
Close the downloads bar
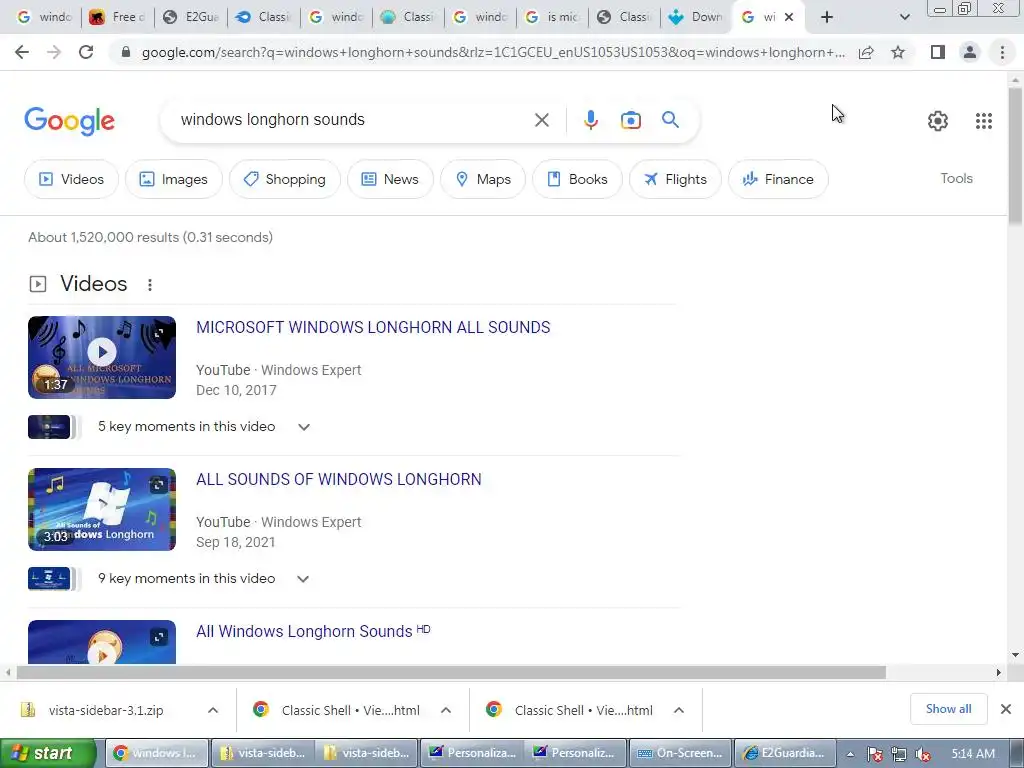(x=1006, y=709)
